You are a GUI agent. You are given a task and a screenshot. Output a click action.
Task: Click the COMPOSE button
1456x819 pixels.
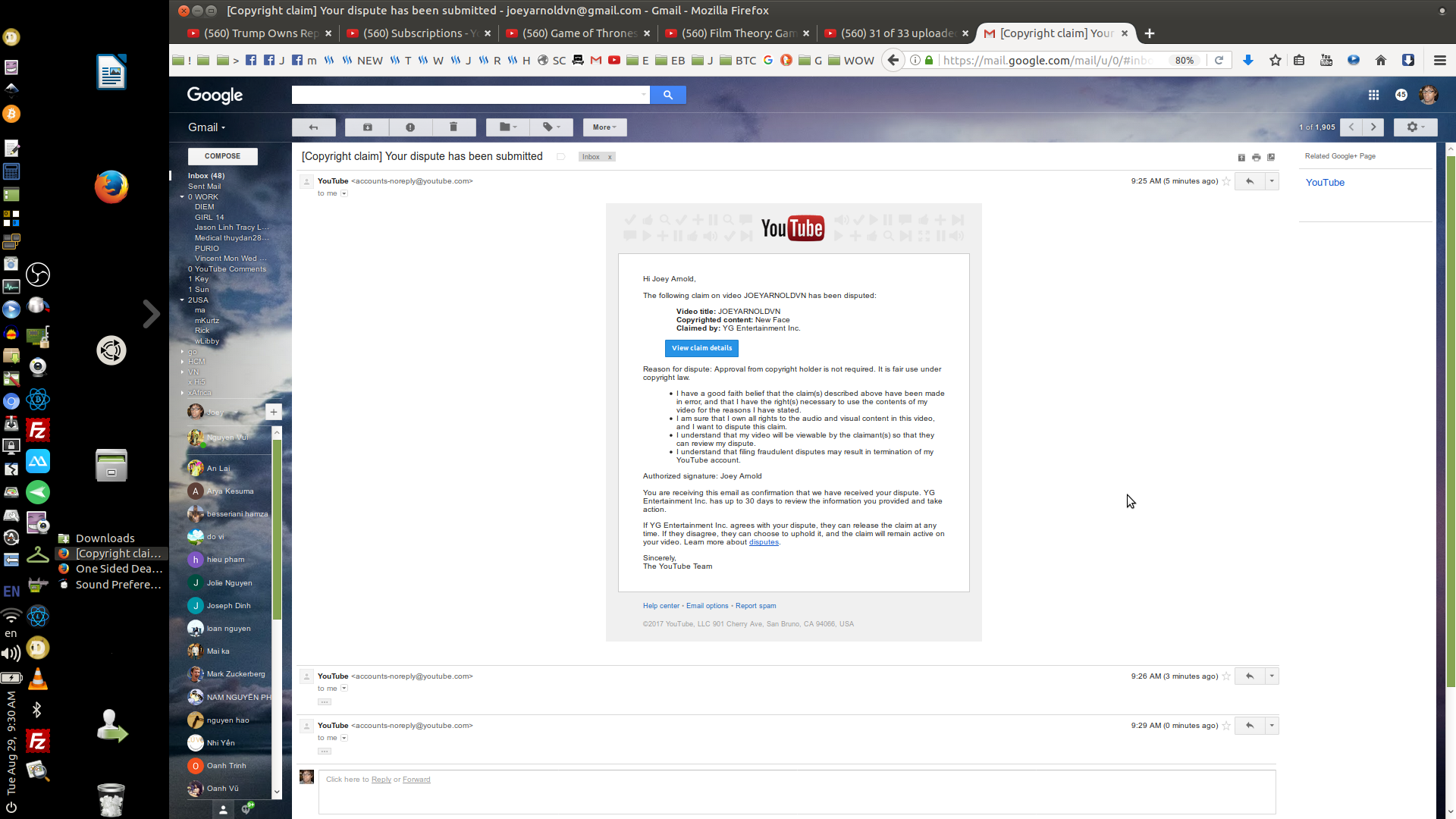222,156
